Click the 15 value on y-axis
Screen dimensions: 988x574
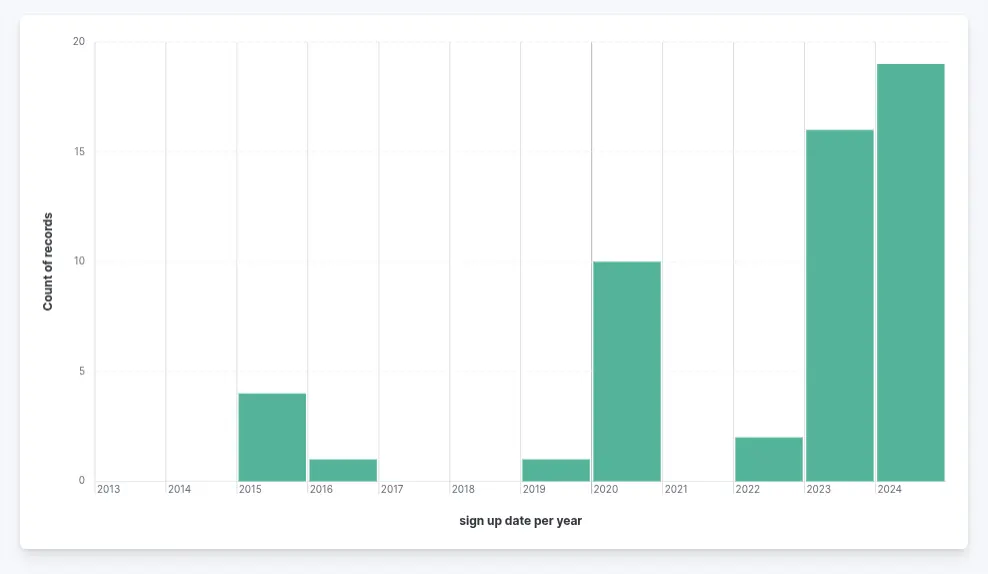79,152
